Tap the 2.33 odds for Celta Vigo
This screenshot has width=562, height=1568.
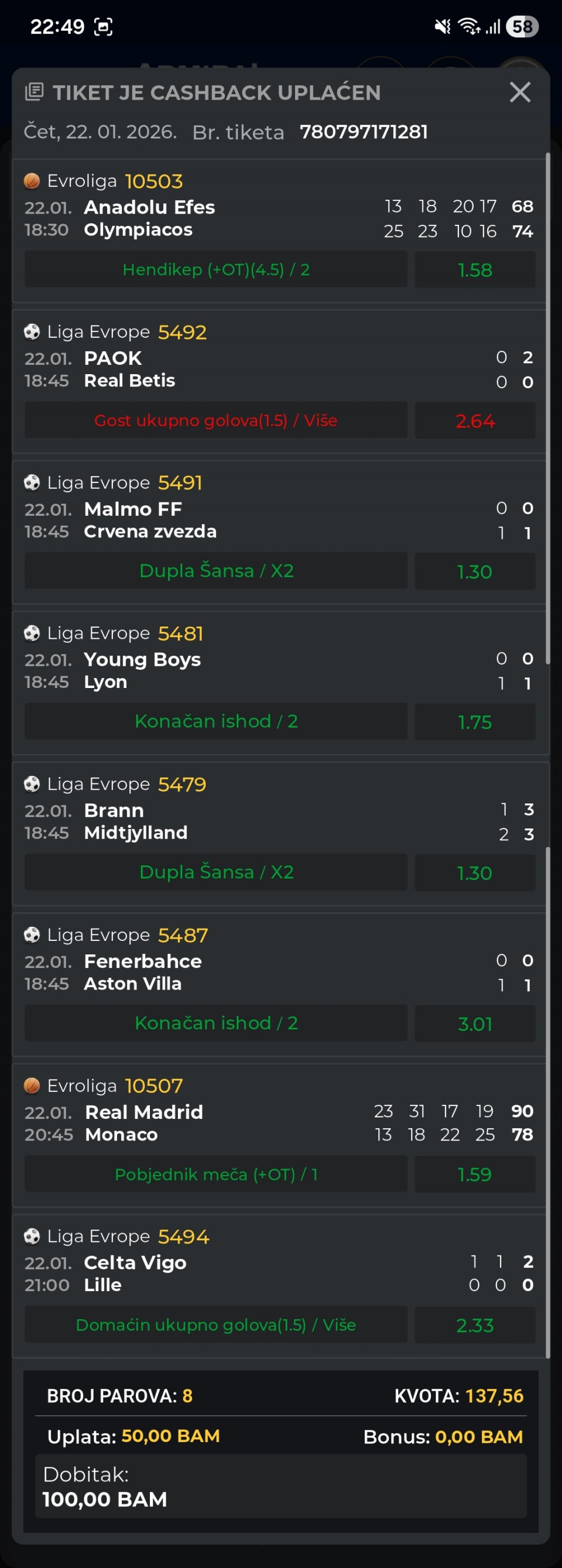click(475, 1325)
